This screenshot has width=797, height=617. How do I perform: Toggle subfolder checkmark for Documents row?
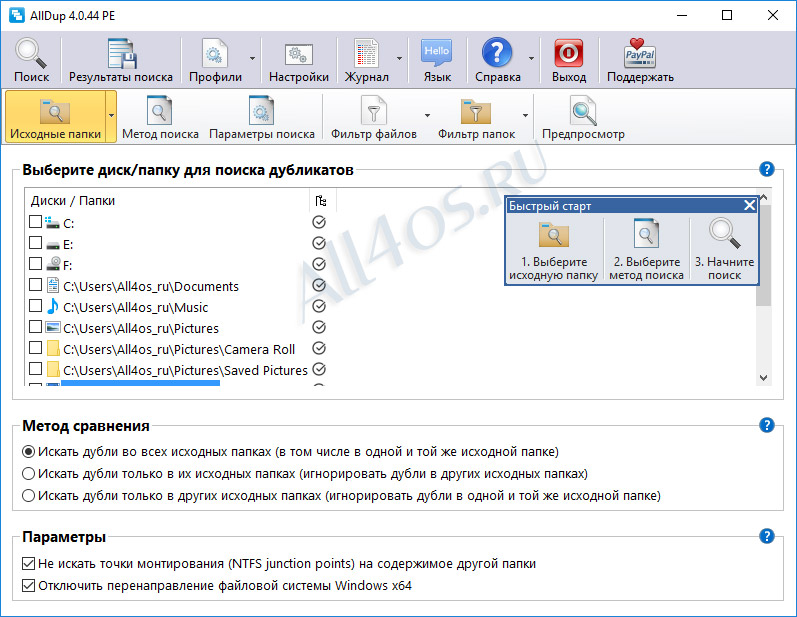[x=319, y=285]
